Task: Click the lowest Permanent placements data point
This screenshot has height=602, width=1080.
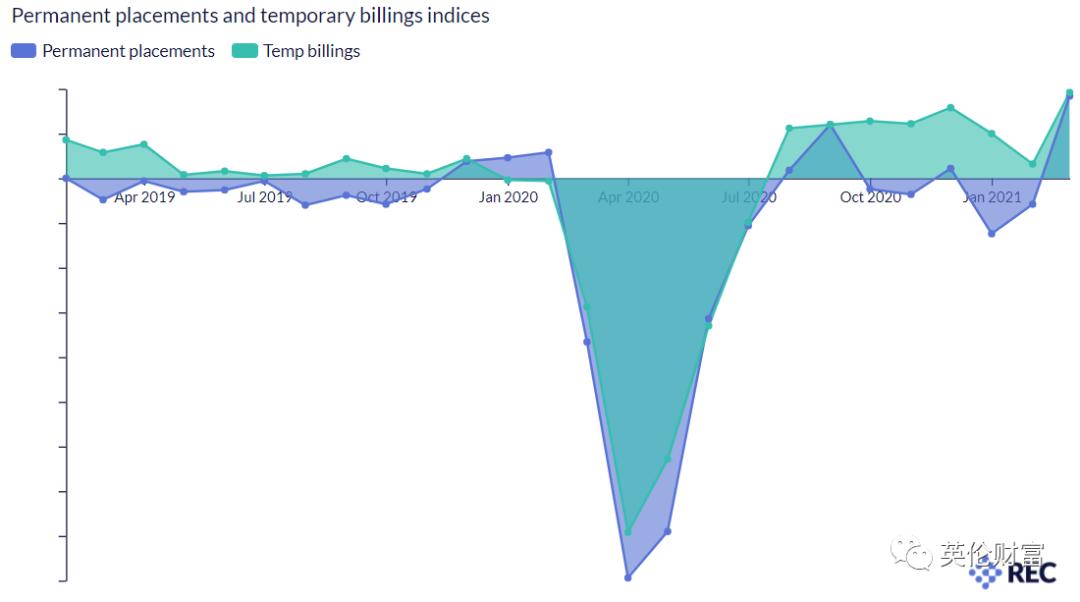Action: click(628, 577)
